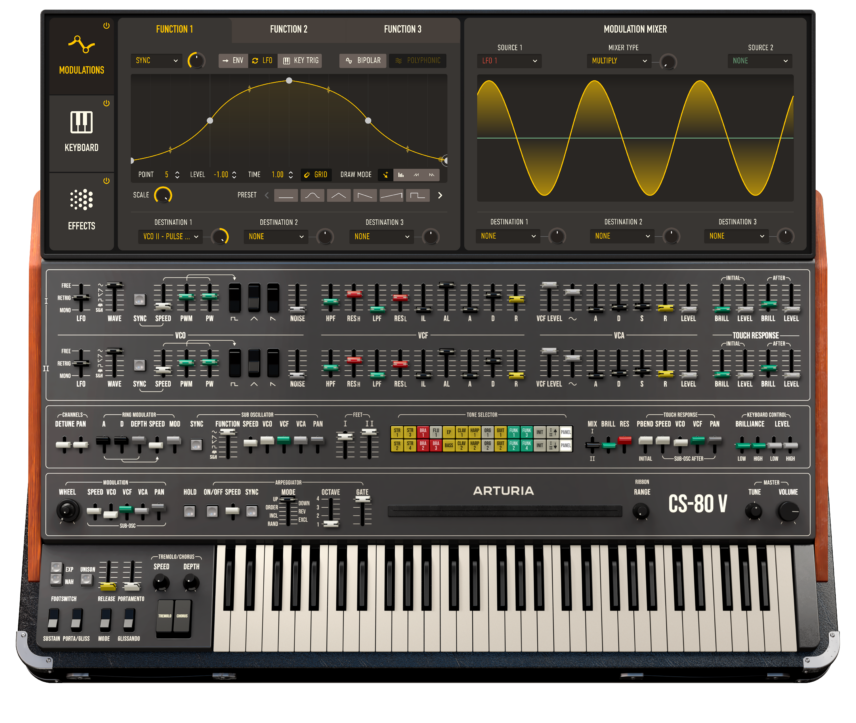The height and width of the screenshot is (723, 856).
Task: Click the Tremolo/Chorus Depth knob
Action: pyautogui.click(x=191, y=583)
